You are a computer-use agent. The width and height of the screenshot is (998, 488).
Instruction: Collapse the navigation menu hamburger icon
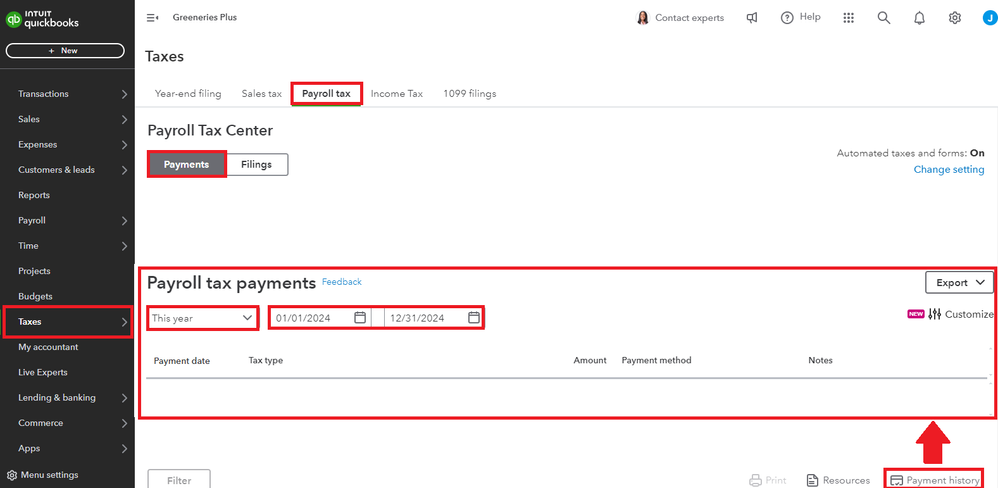152,18
